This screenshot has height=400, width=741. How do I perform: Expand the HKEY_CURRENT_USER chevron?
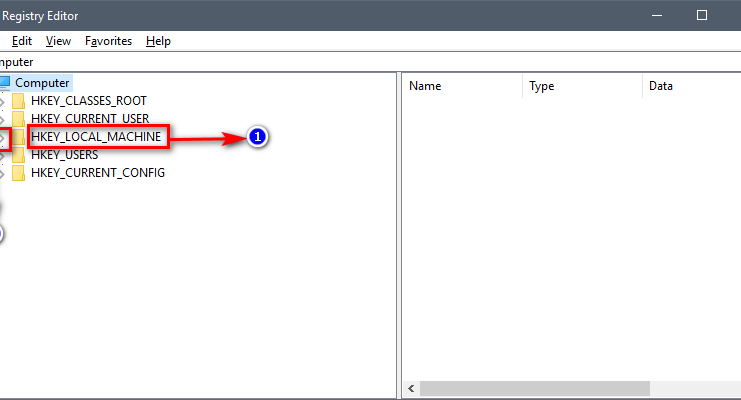[x=2, y=119]
